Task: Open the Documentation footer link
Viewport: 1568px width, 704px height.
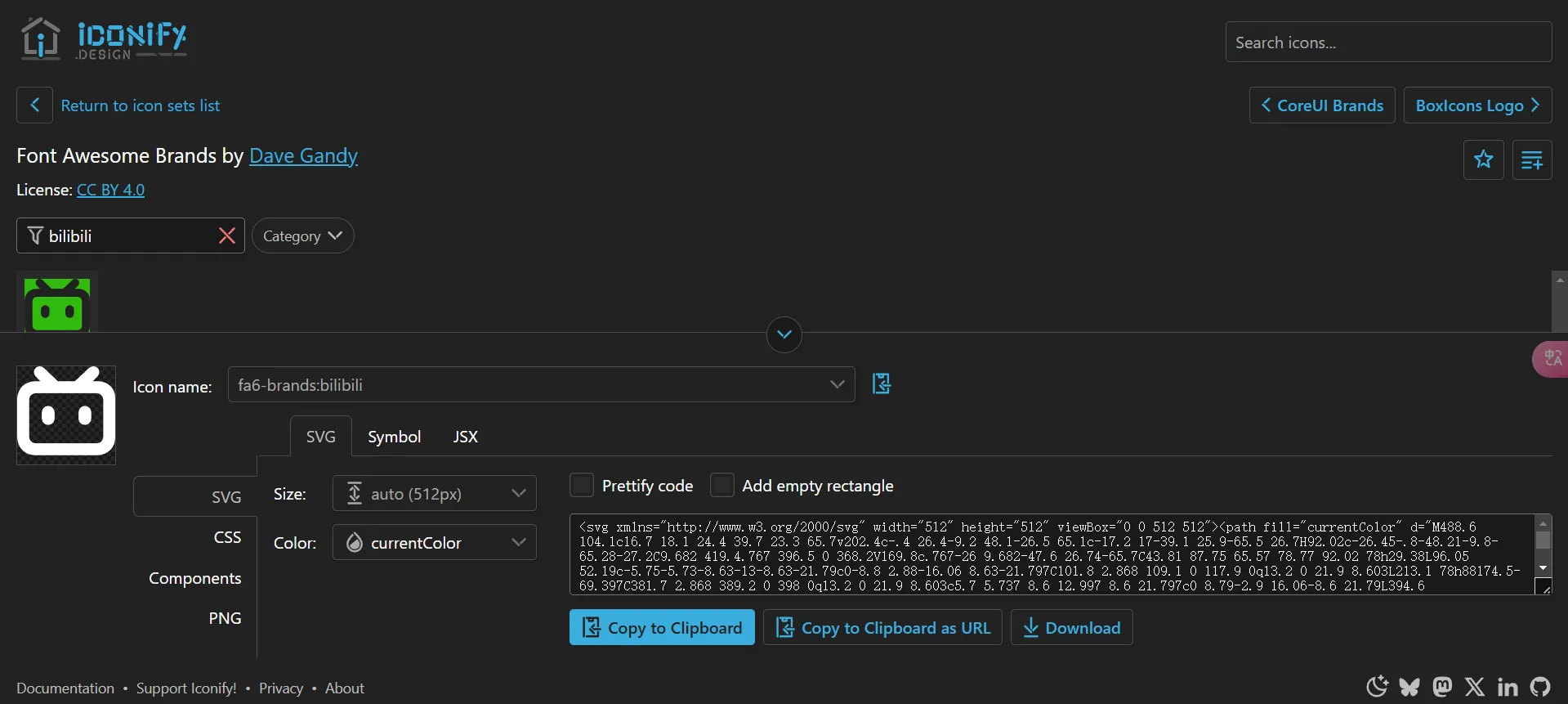Action: [65, 688]
